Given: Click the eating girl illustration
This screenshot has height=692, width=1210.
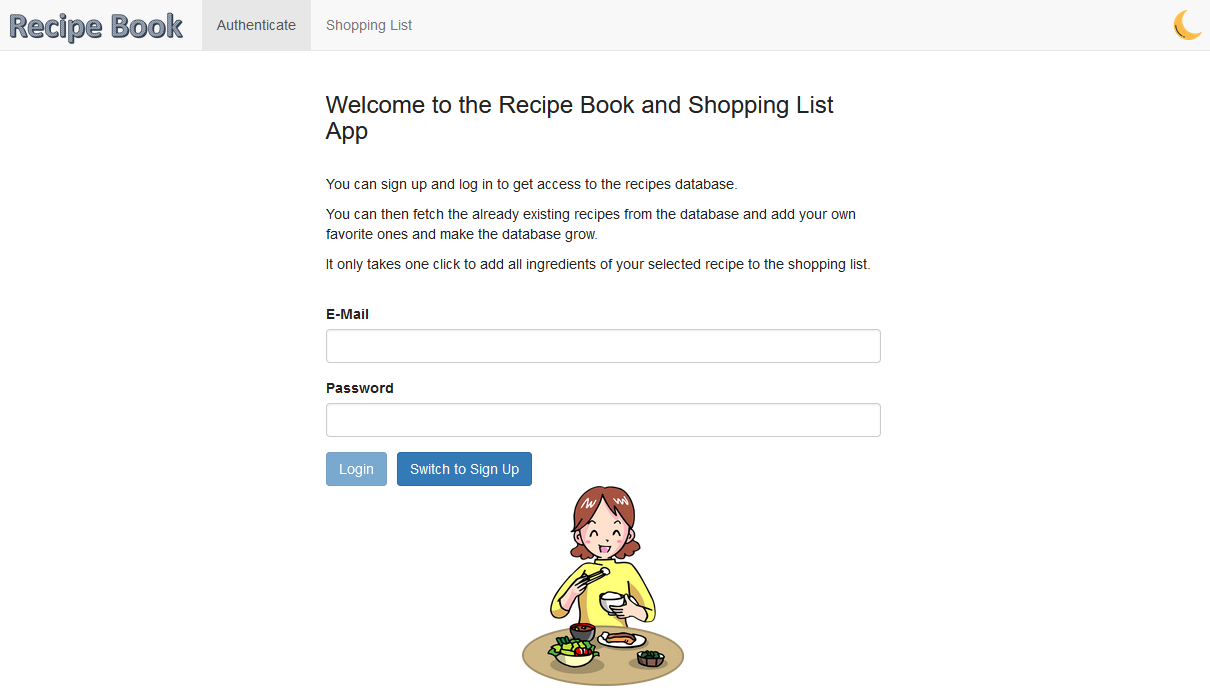Looking at the screenshot, I should pyautogui.click(x=602, y=585).
